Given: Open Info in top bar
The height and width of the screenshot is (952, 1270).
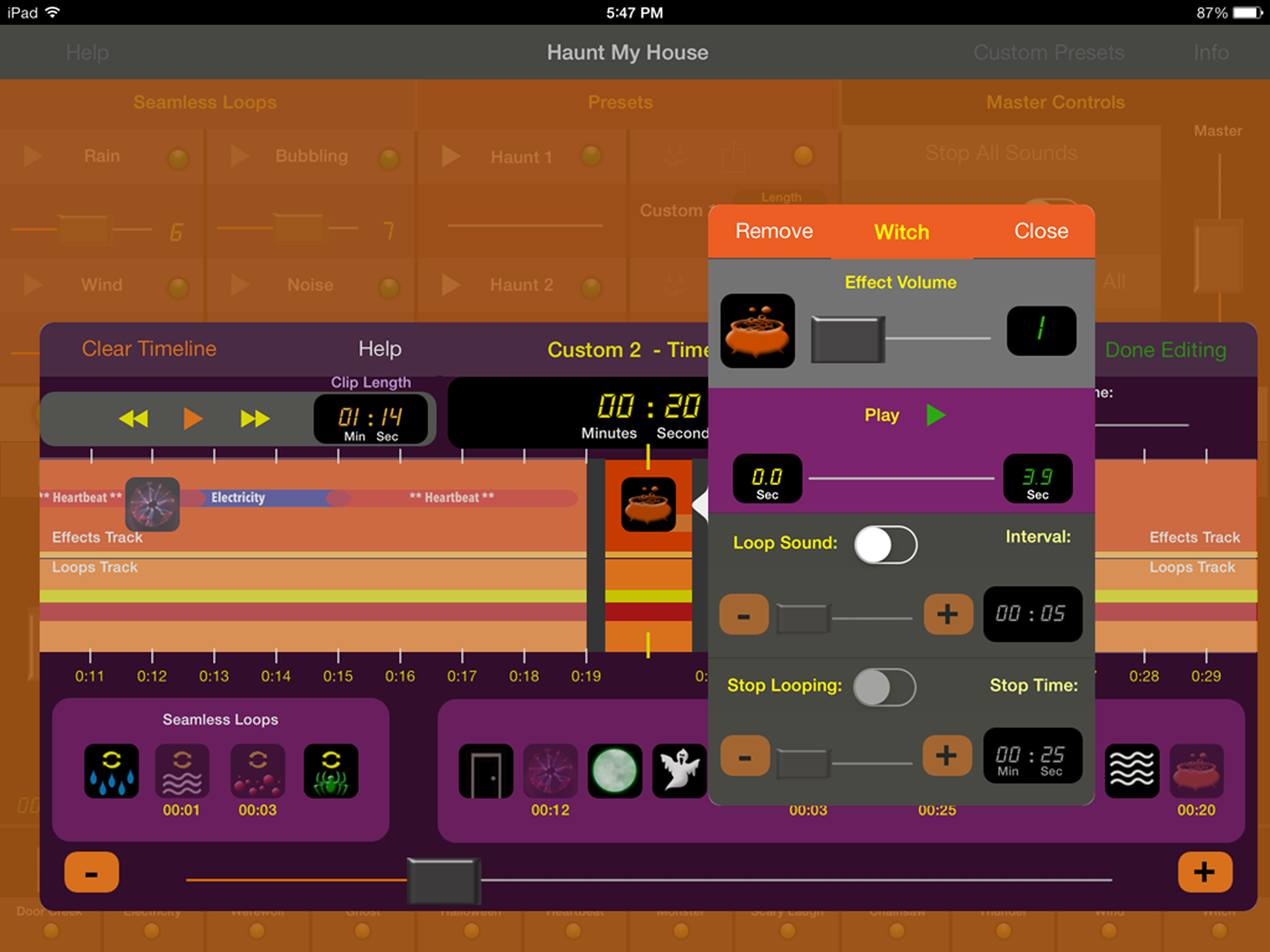Looking at the screenshot, I should coord(1211,52).
